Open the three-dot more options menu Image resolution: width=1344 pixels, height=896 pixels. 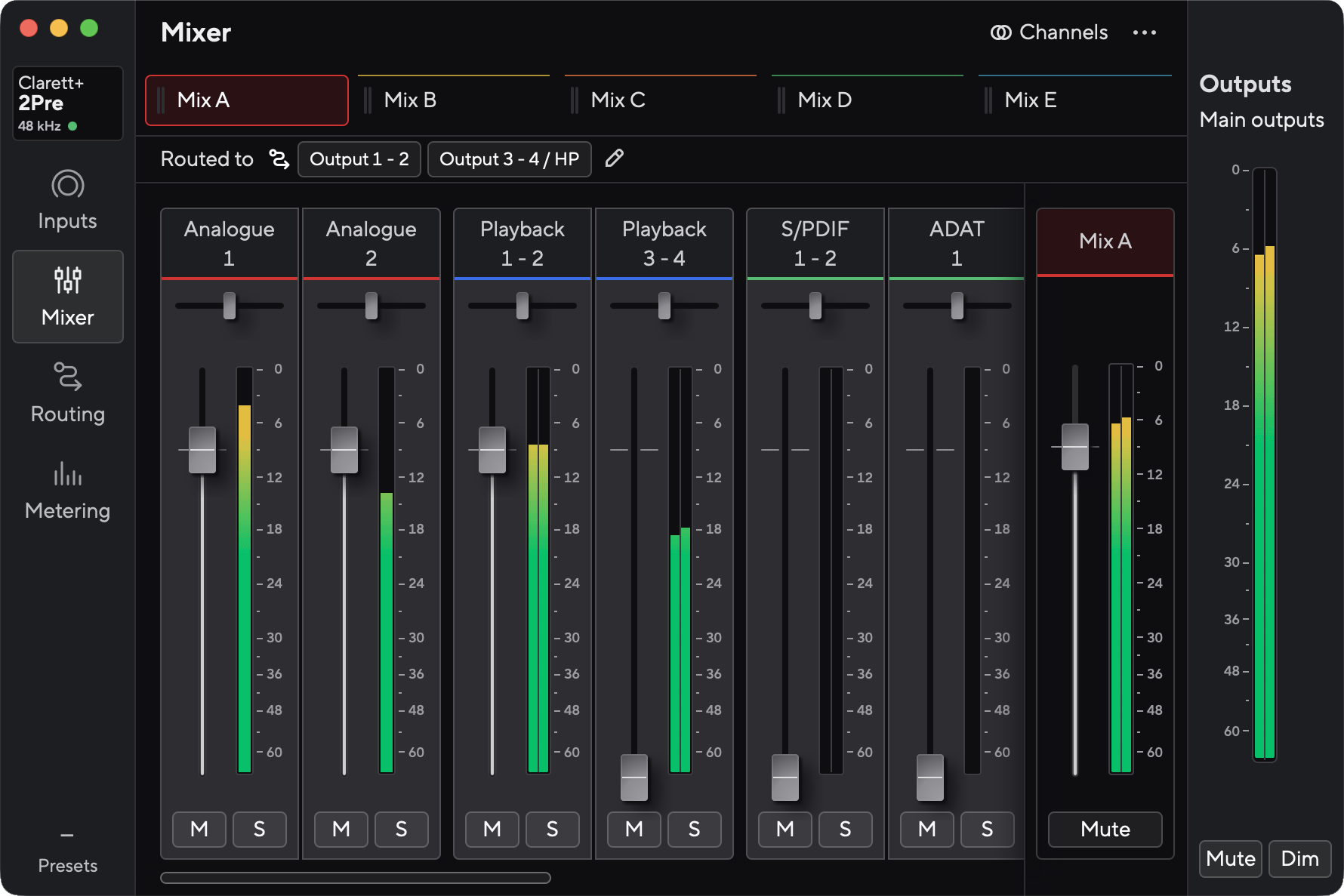pyautogui.click(x=1145, y=32)
